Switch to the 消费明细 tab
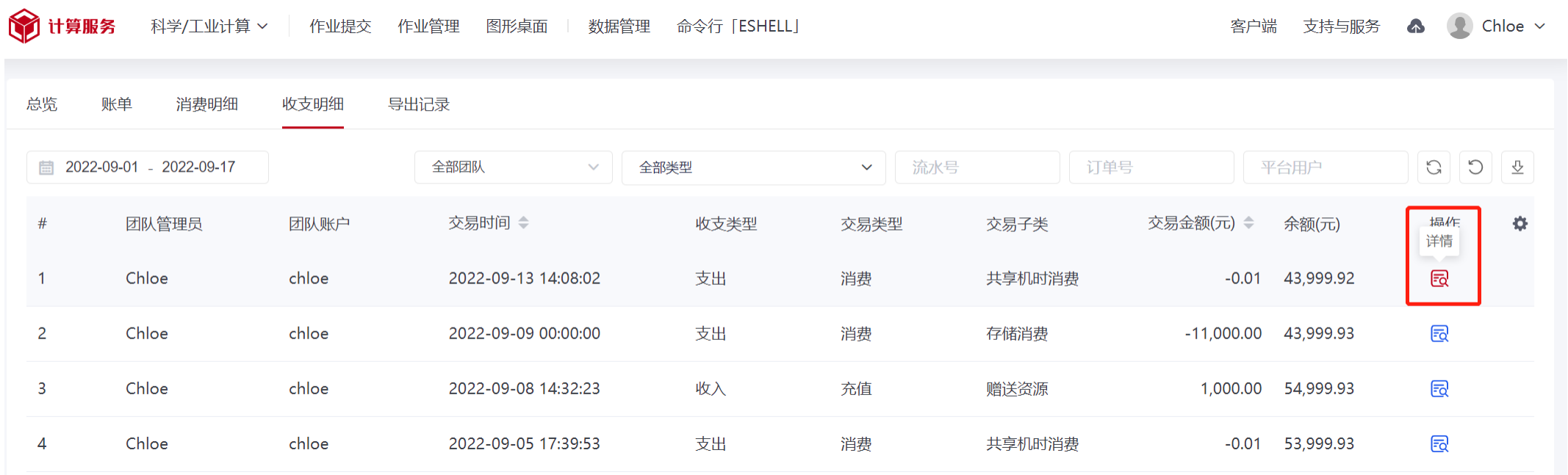The width and height of the screenshot is (1568, 475). point(207,104)
